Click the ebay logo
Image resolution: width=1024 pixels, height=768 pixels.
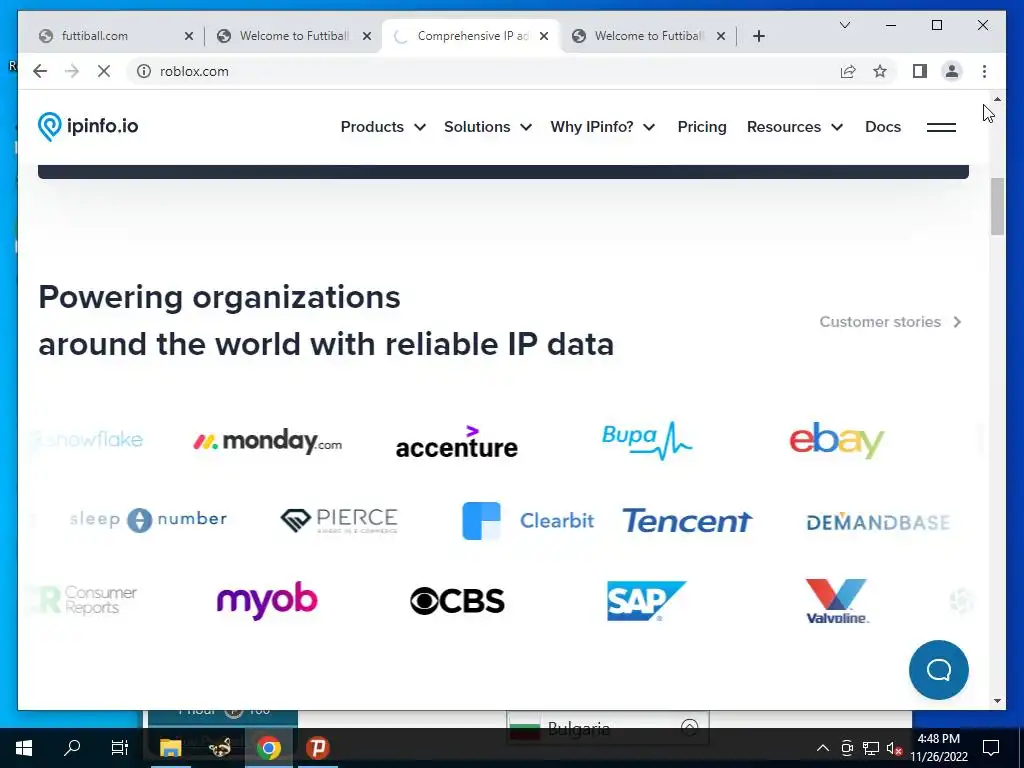(837, 440)
